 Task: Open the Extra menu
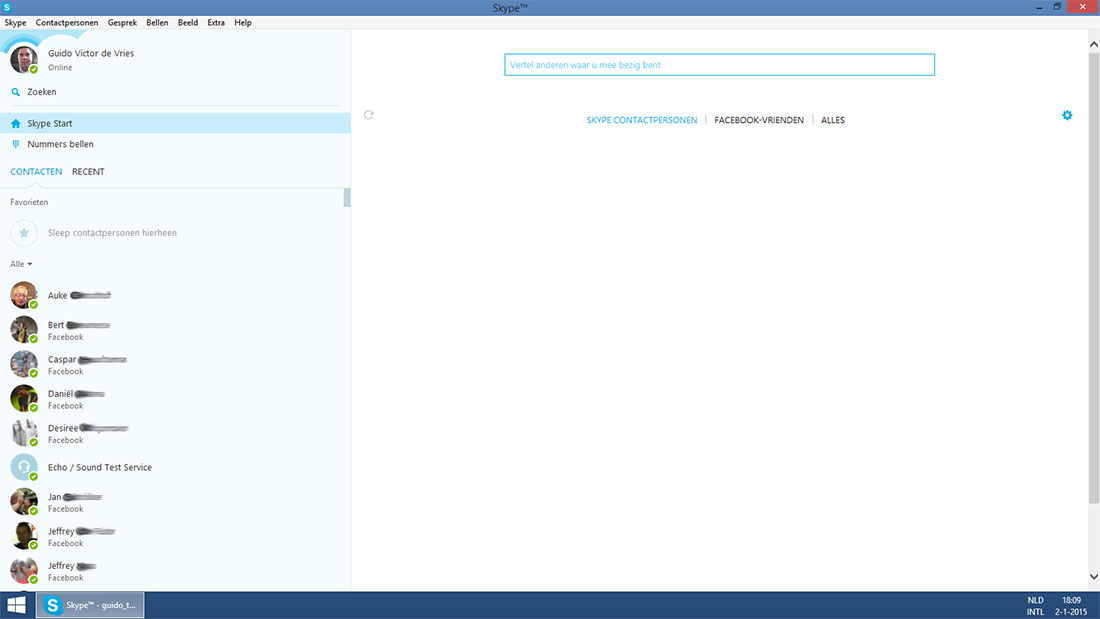pos(216,22)
